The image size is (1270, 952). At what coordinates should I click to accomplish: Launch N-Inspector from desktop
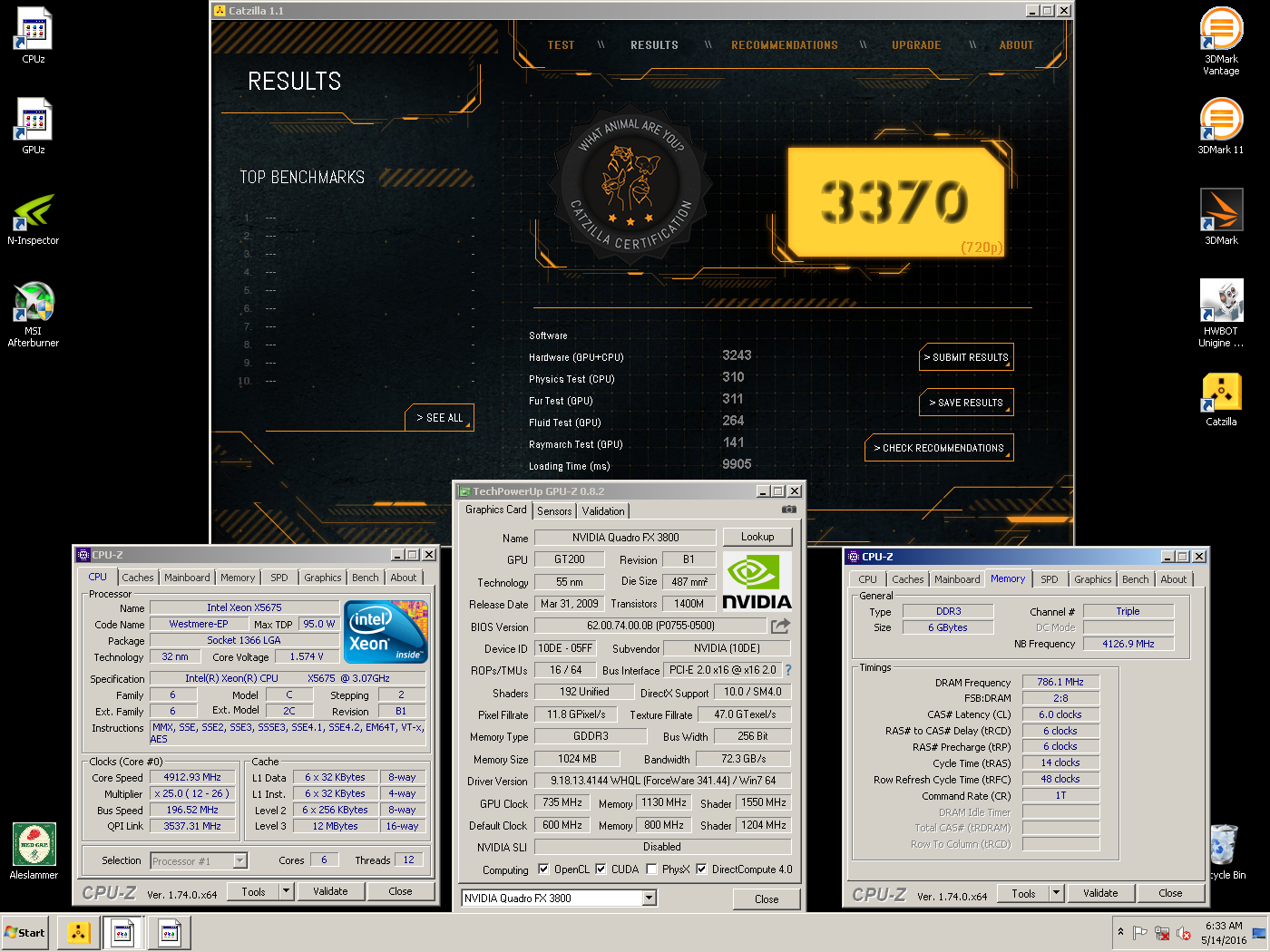34,218
